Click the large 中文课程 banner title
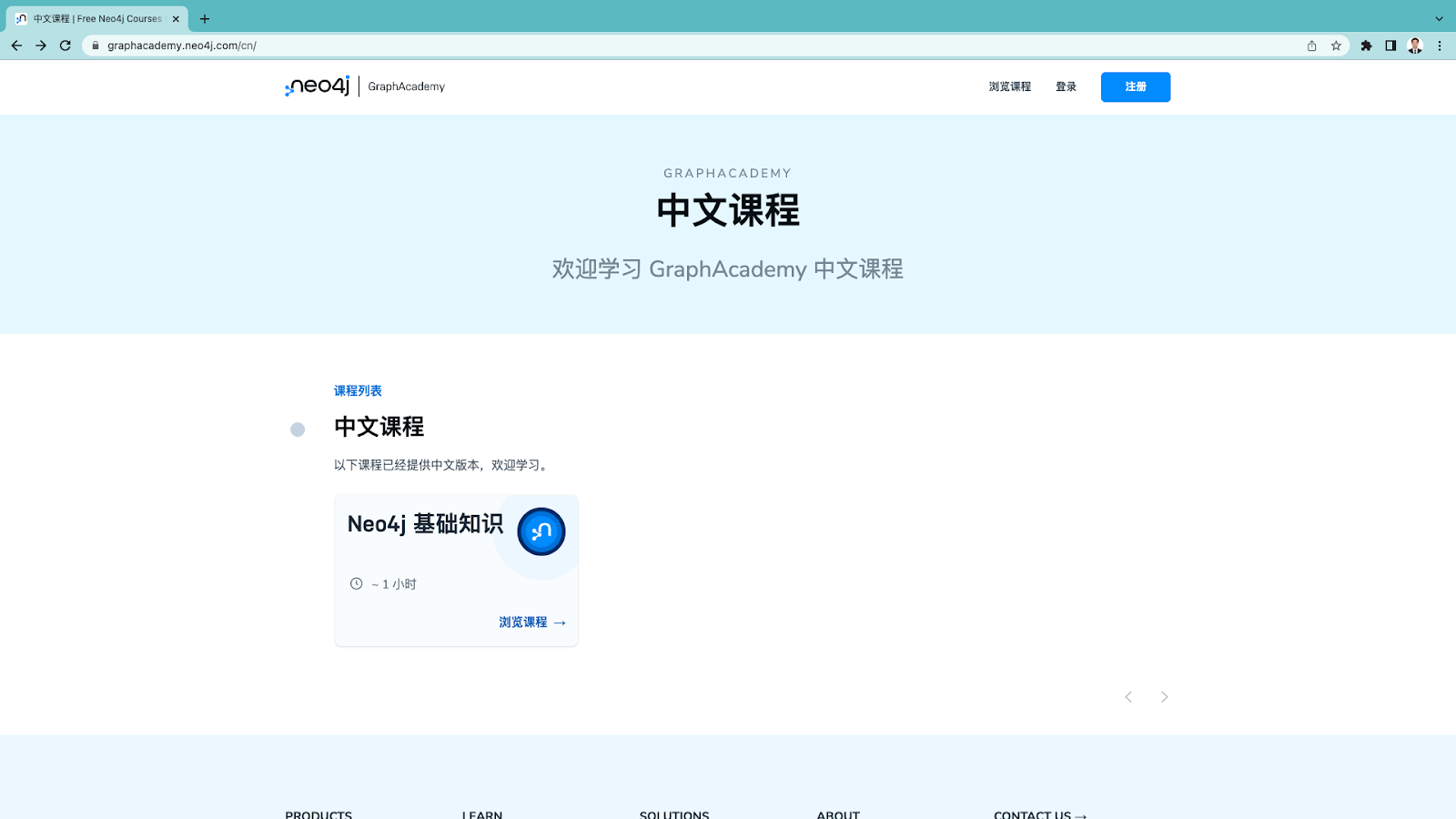Screen dimensions: 1456x819 point(728,210)
